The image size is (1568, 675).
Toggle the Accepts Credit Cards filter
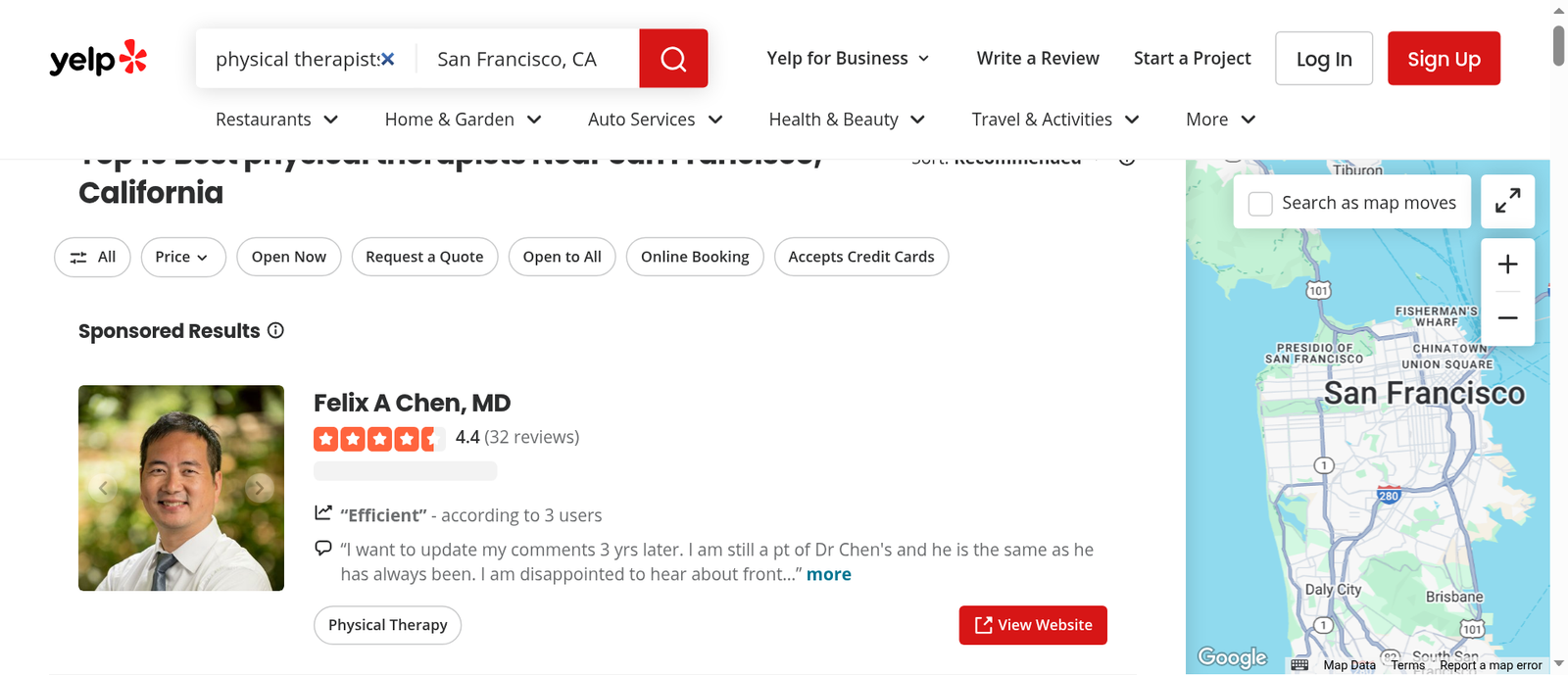coord(861,257)
